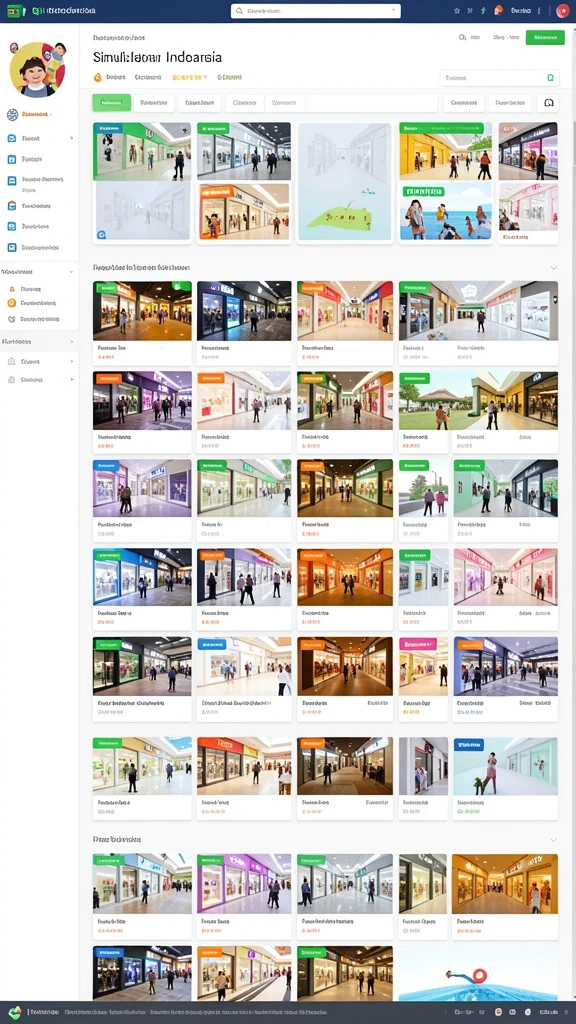Image resolution: width=576 pixels, height=1024 pixels.
Task: Select the orange clock icon in sidebar
Action: (x=11, y=303)
